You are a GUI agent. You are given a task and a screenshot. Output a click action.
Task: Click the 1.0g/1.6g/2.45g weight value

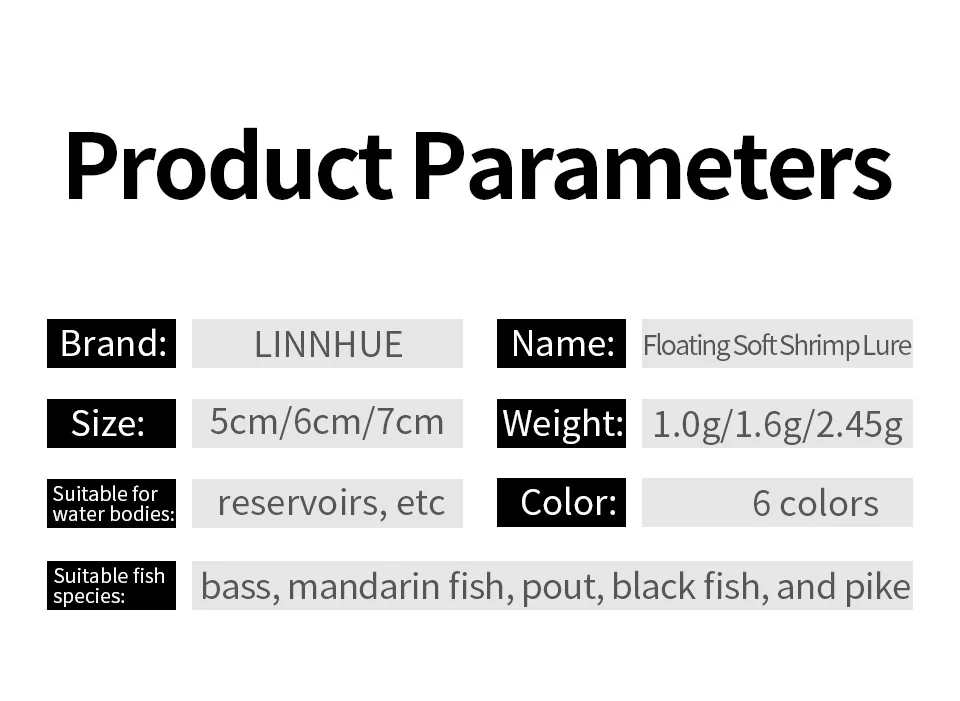pyautogui.click(x=777, y=424)
